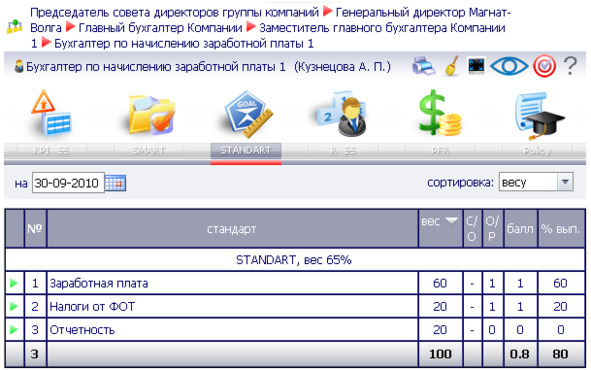Expand the Заработная плата row arrow
The image size is (591, 370).
tap(14, 283)
